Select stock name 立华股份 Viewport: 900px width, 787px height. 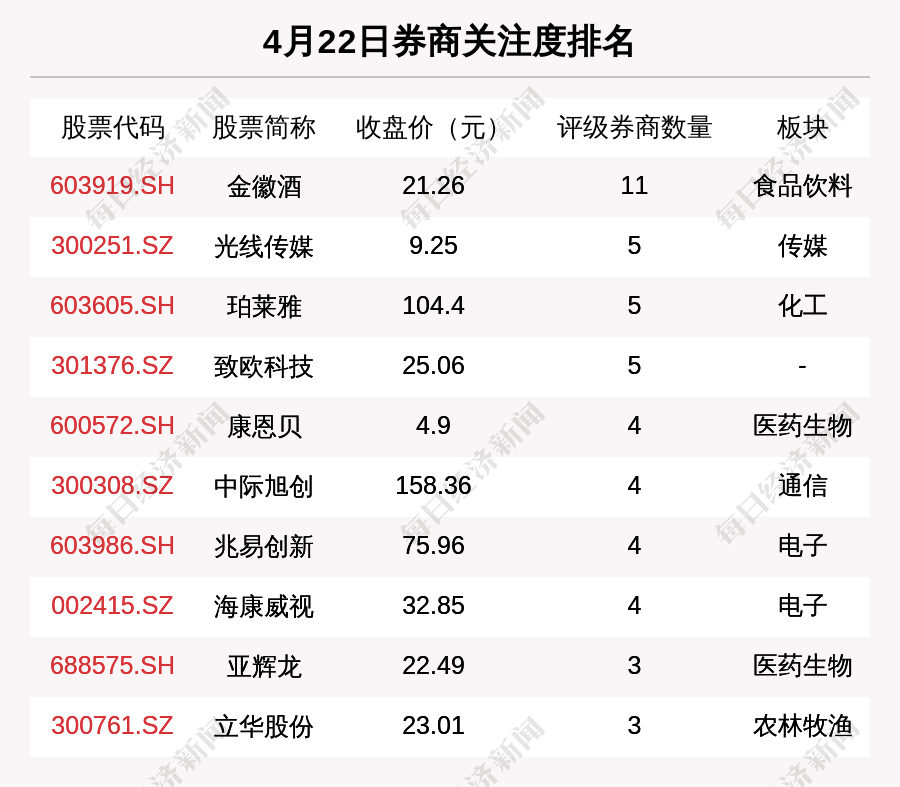click(264, 727)
